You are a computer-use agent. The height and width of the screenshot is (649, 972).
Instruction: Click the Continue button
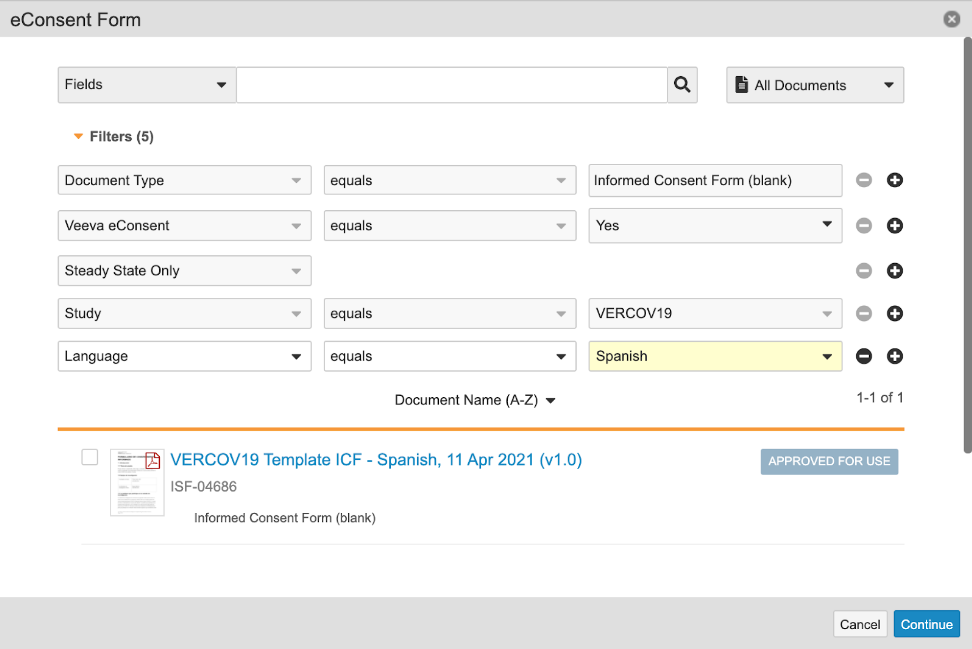pos(926,624)
